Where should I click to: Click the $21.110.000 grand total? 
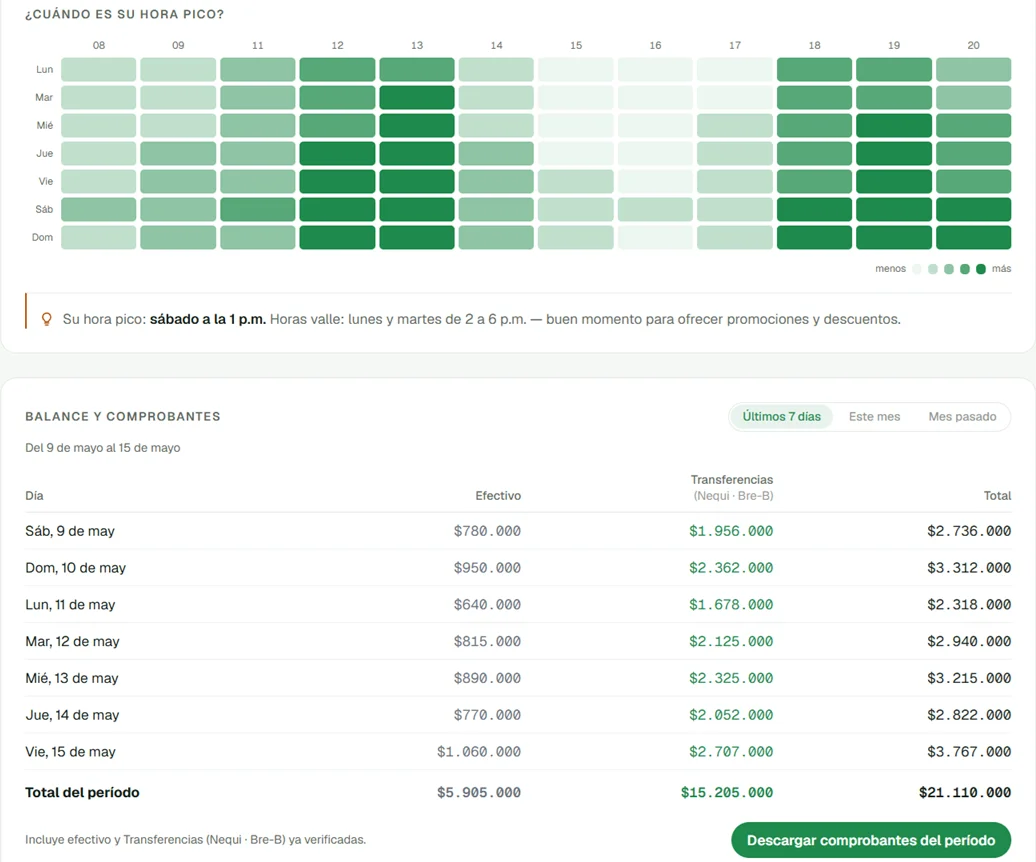(x=965, y=793)
